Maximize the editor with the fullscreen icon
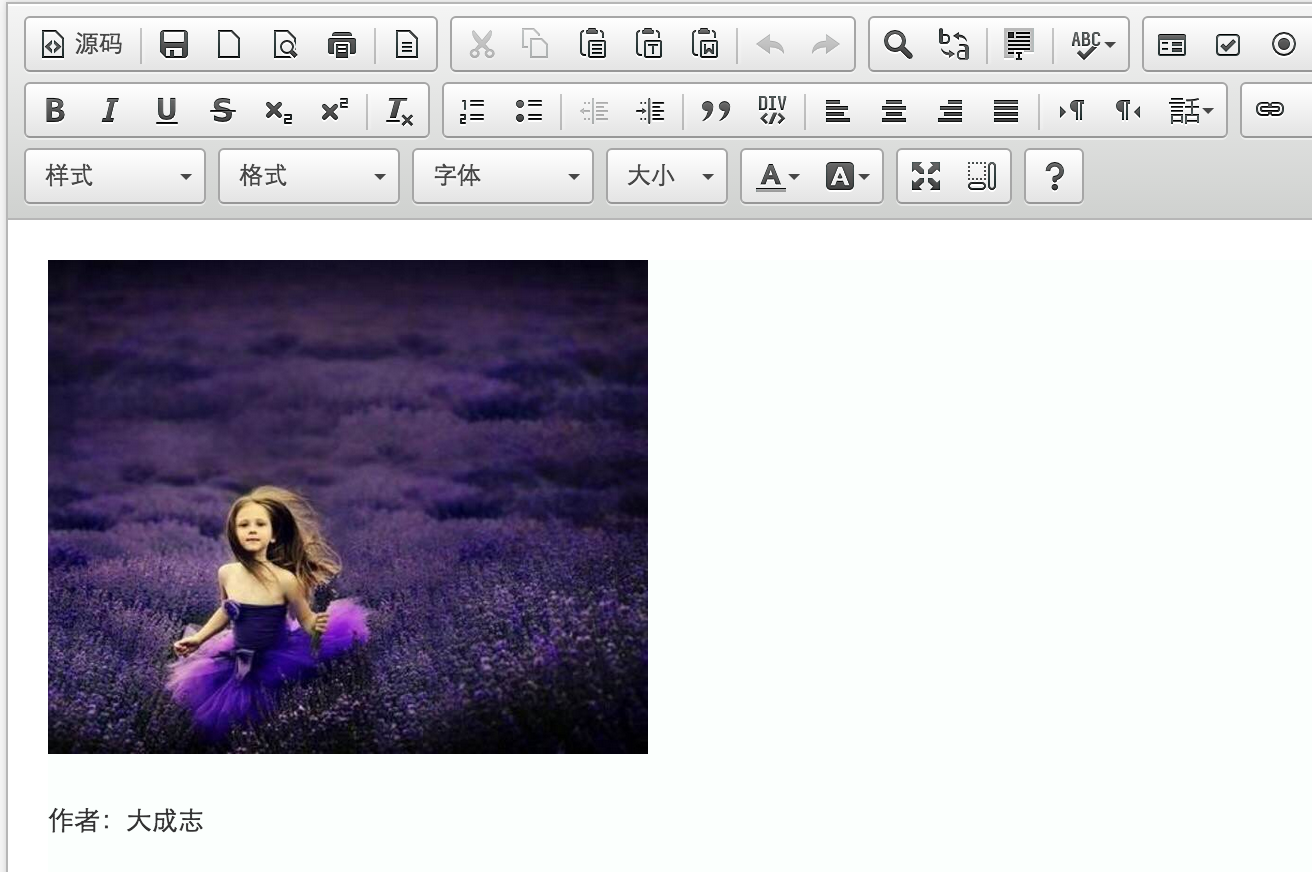The image size is (1312, 872). coord(926,177)
